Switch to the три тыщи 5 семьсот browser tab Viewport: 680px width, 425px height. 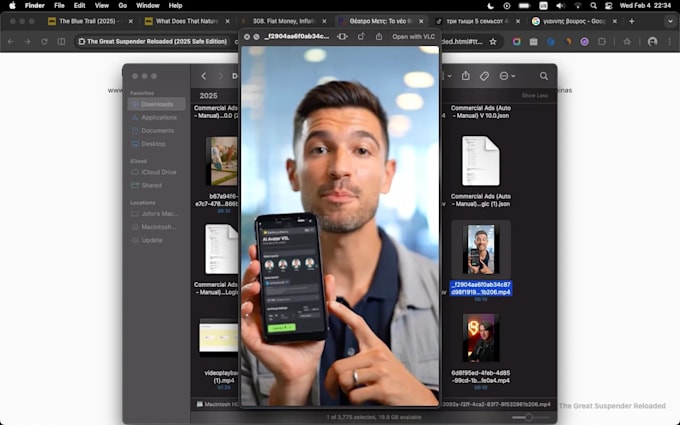[475, 21]
